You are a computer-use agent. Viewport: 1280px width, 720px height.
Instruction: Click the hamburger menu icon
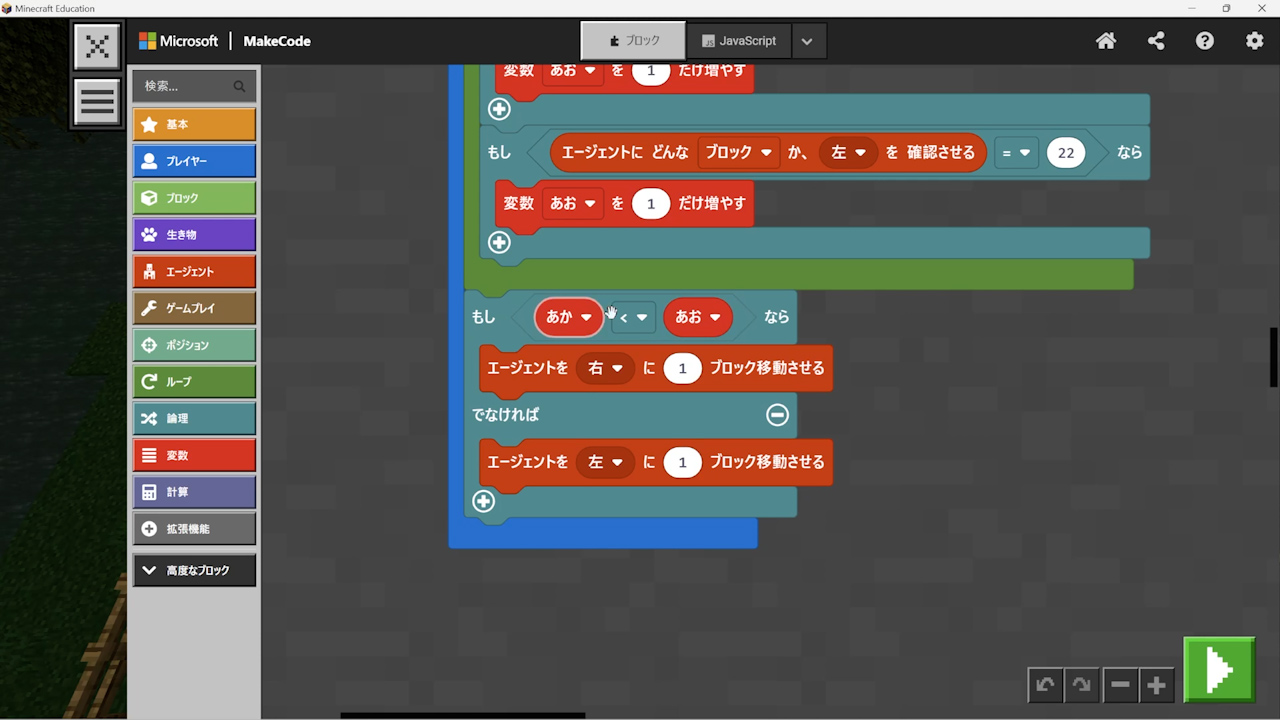click(97, 102)
